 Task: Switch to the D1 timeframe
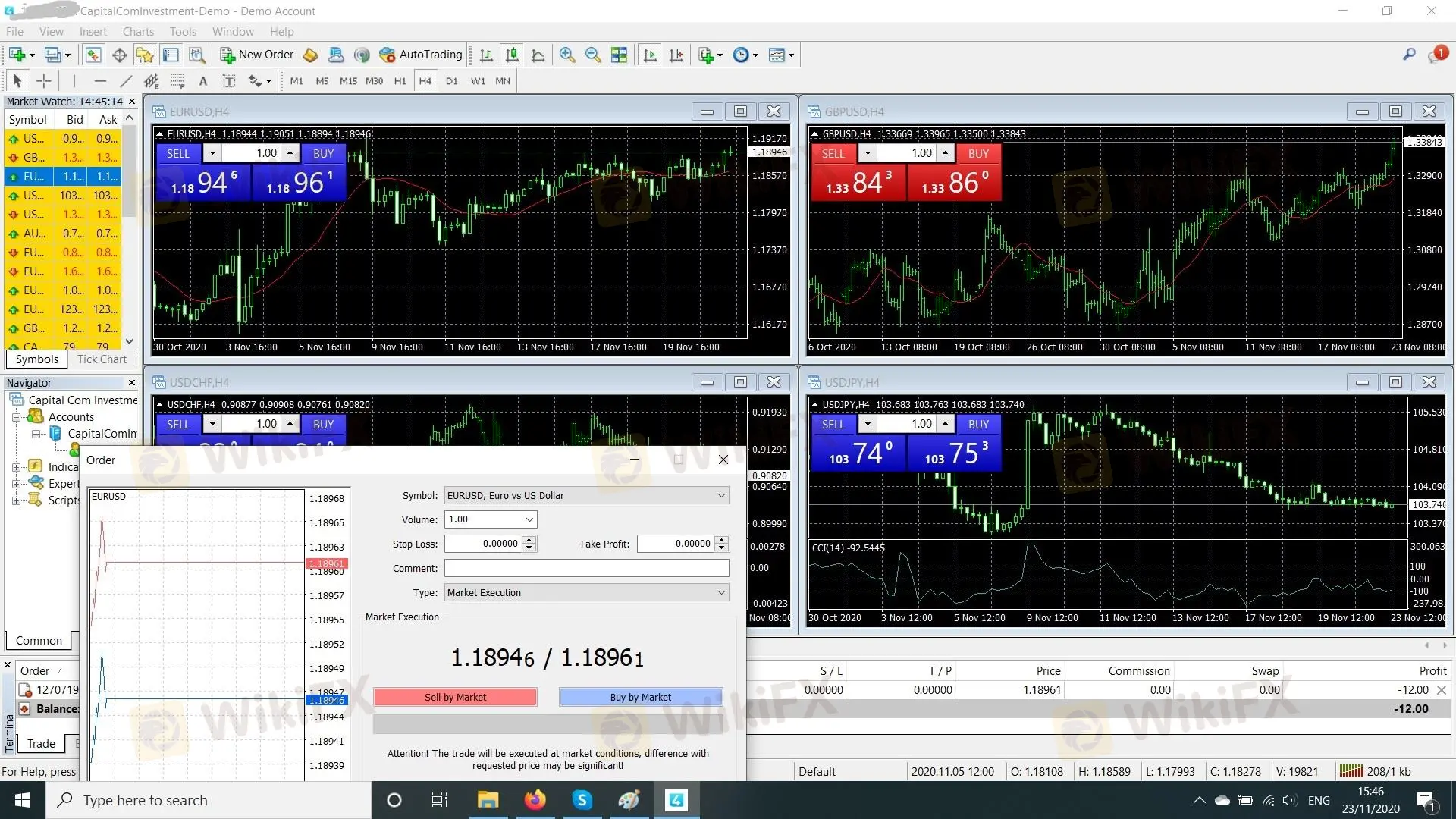coord(451,81)
